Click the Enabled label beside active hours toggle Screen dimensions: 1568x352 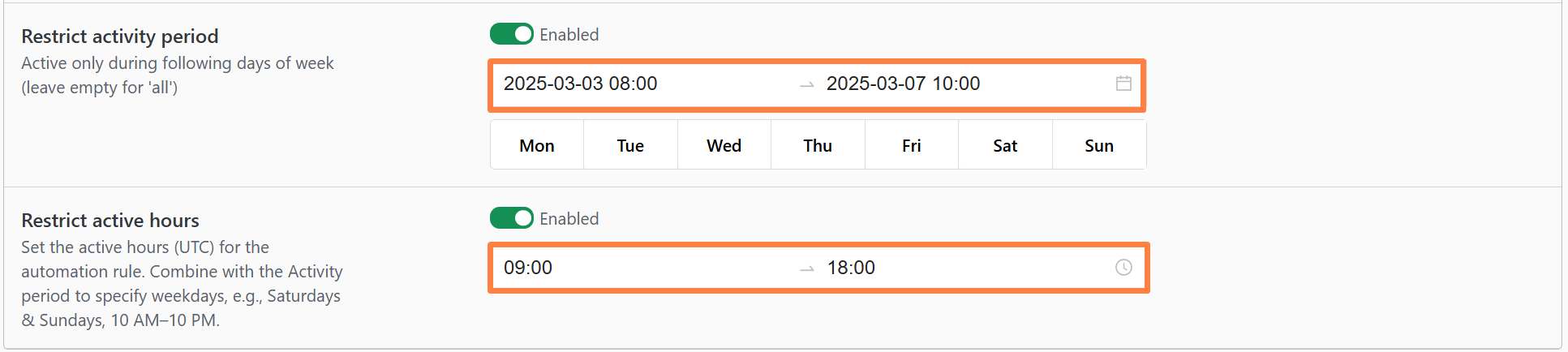click(569, 219)
